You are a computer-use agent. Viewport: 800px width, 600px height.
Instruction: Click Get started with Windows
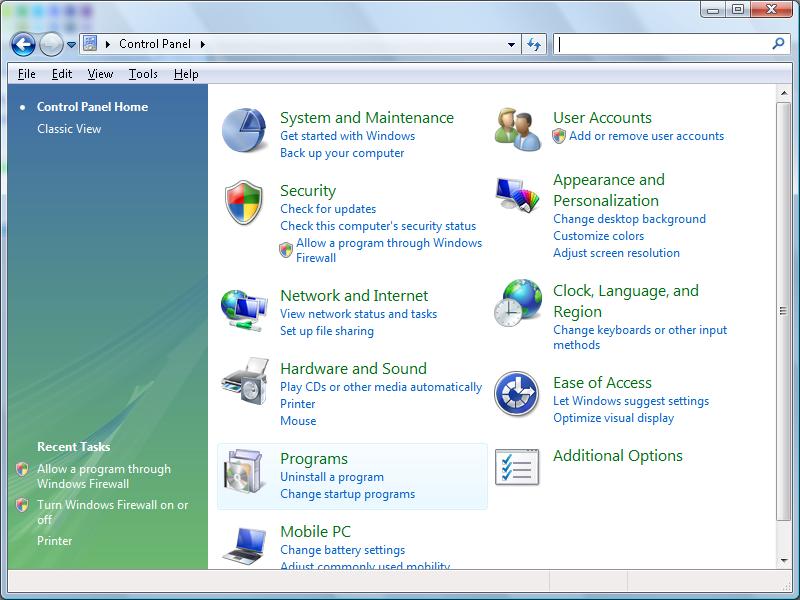click(347, 136)
